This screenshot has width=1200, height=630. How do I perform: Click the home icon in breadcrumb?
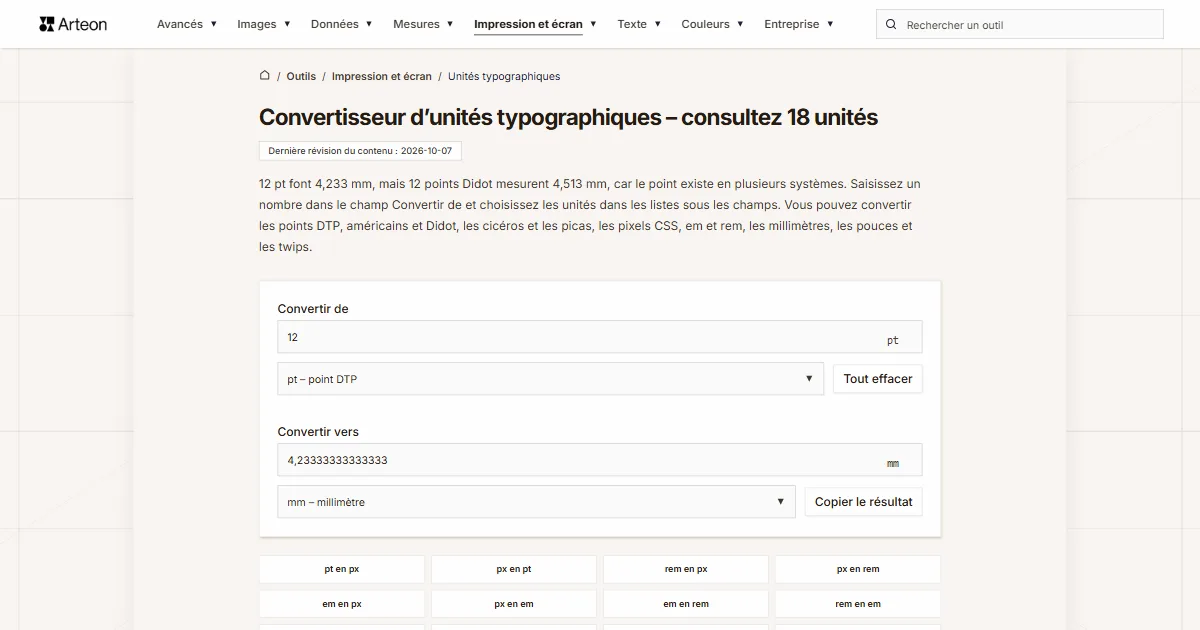265,75
